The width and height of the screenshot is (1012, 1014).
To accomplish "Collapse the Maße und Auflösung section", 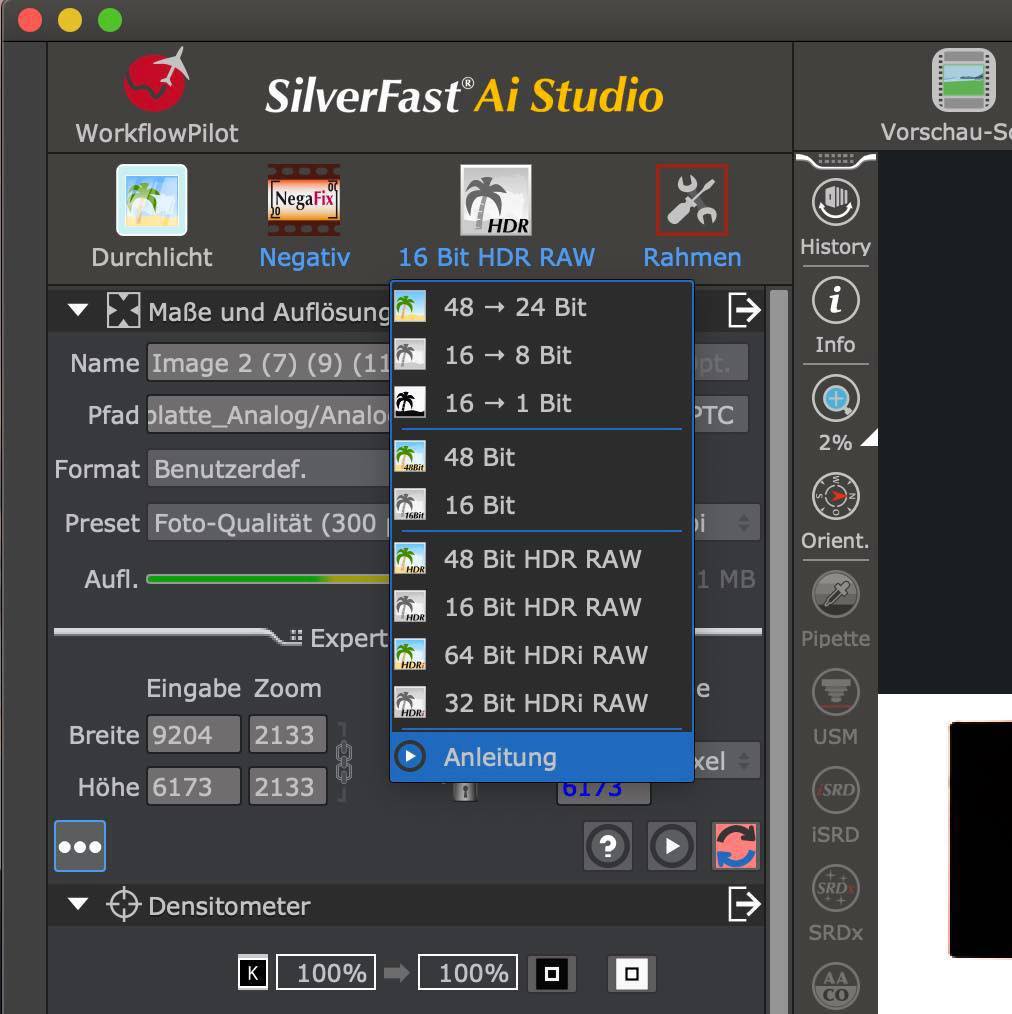I will point(78,310).
